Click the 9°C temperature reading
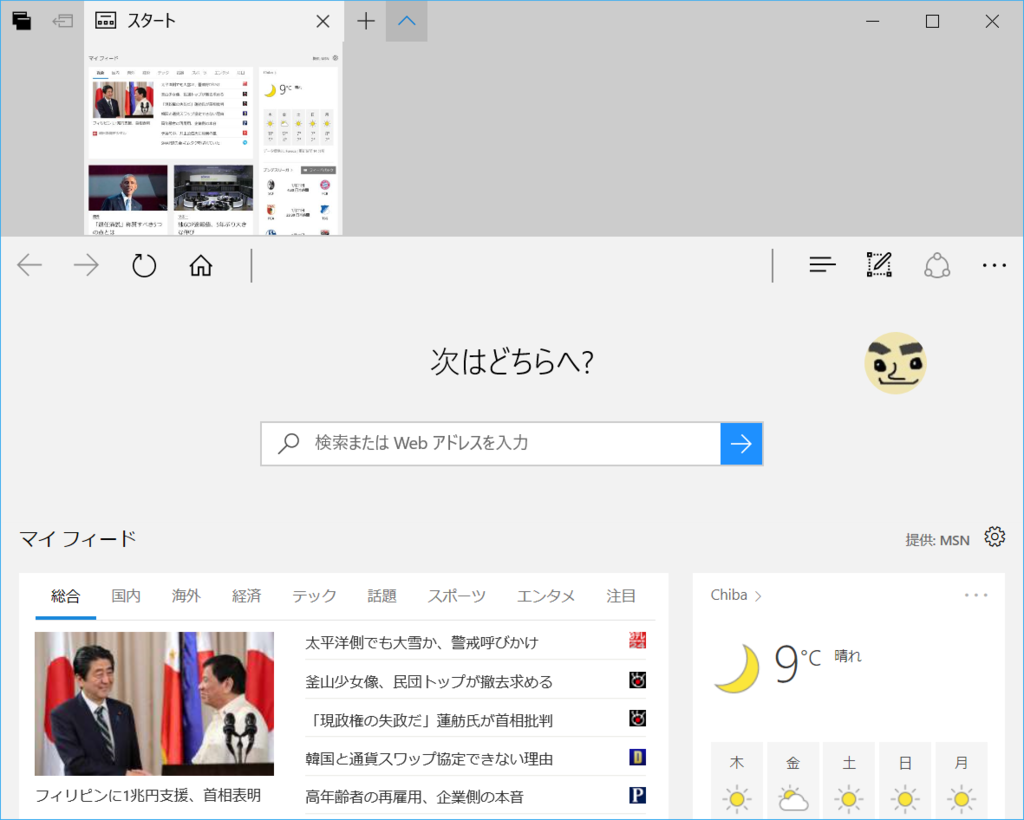Image resolution: width=1024 pixels, height=820 pixels. tap(797, 663)
